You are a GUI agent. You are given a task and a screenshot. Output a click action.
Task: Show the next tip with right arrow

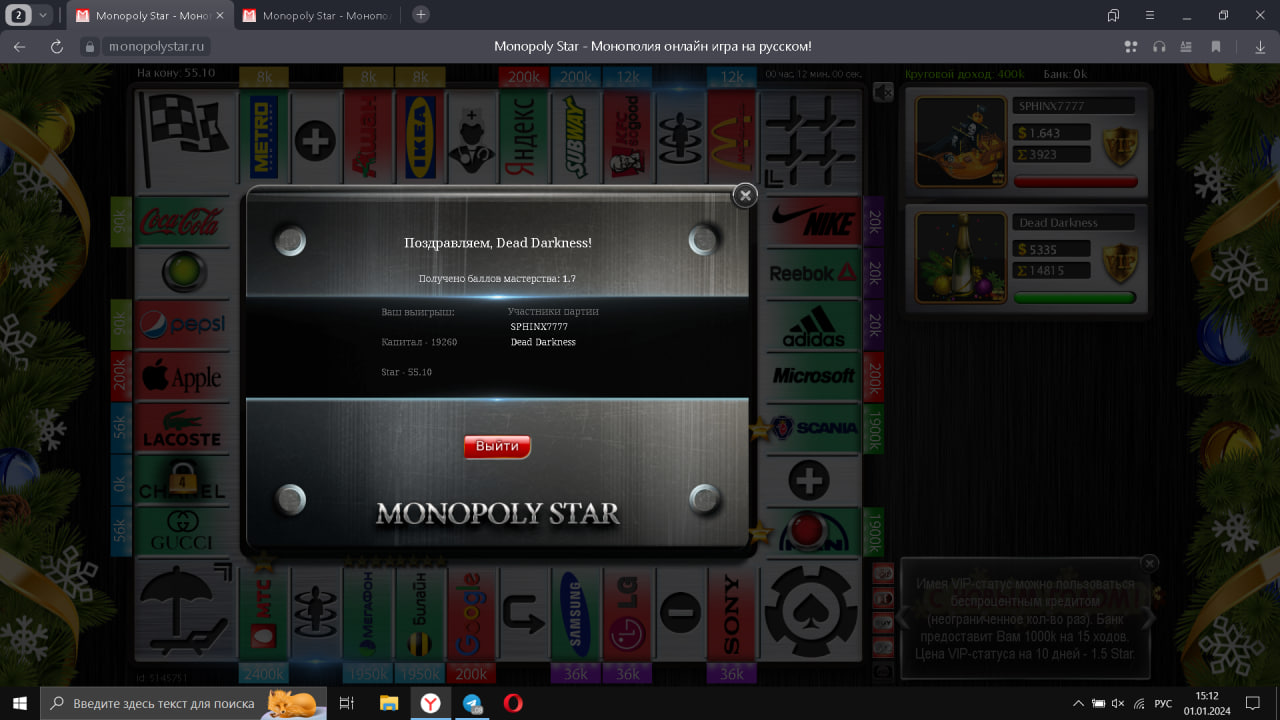[1148, 618]
